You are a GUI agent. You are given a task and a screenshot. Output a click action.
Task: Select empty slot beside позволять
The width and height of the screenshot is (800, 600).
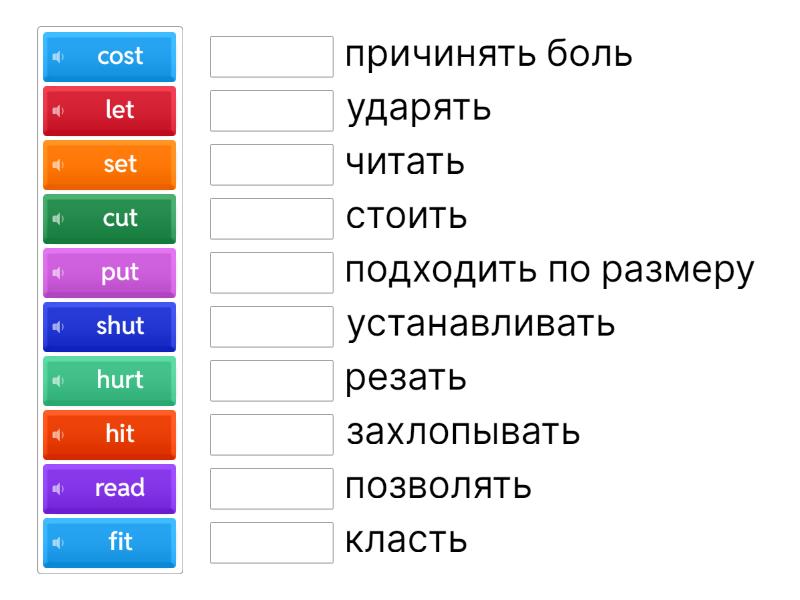coord(272,489)
